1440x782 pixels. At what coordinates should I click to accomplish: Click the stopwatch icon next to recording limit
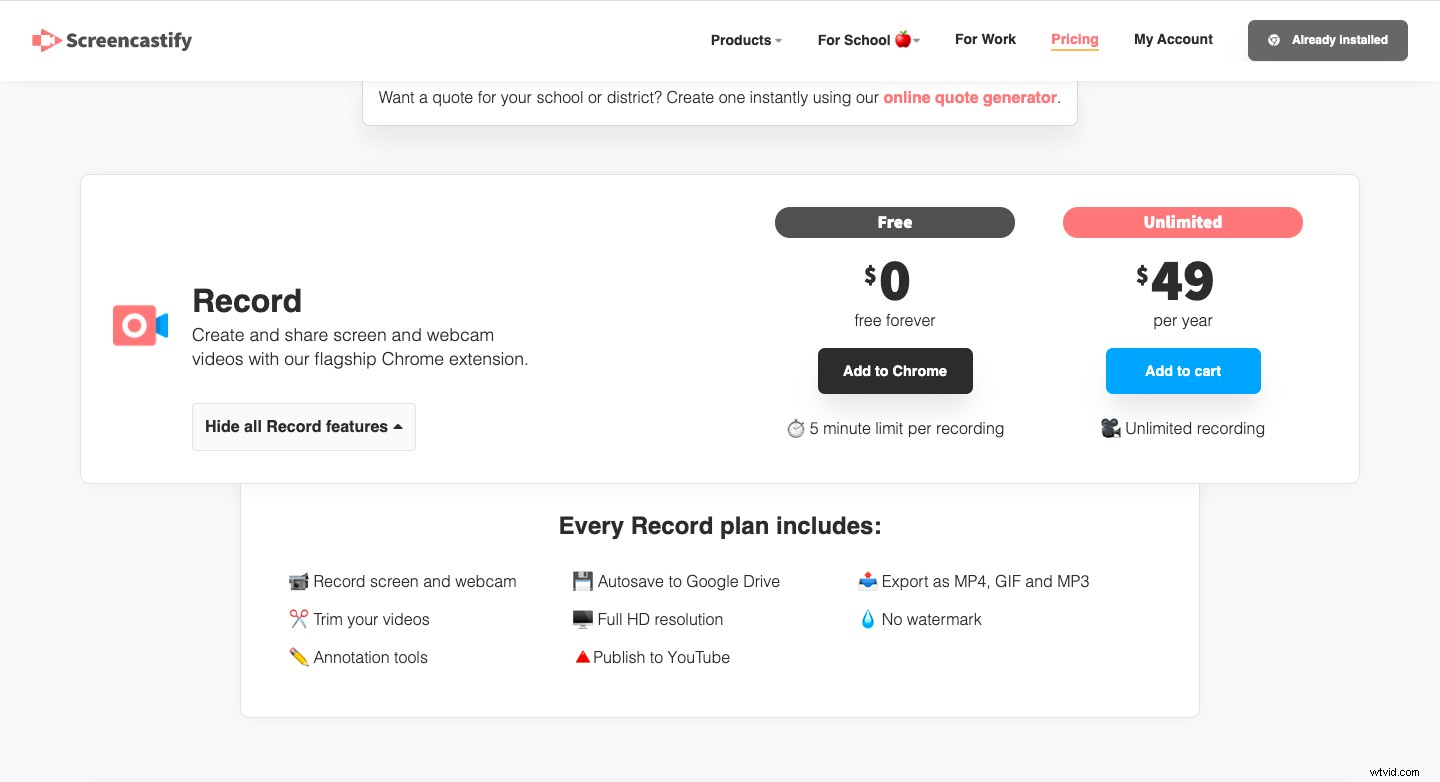pyautogui.click(x=795, y=428)
